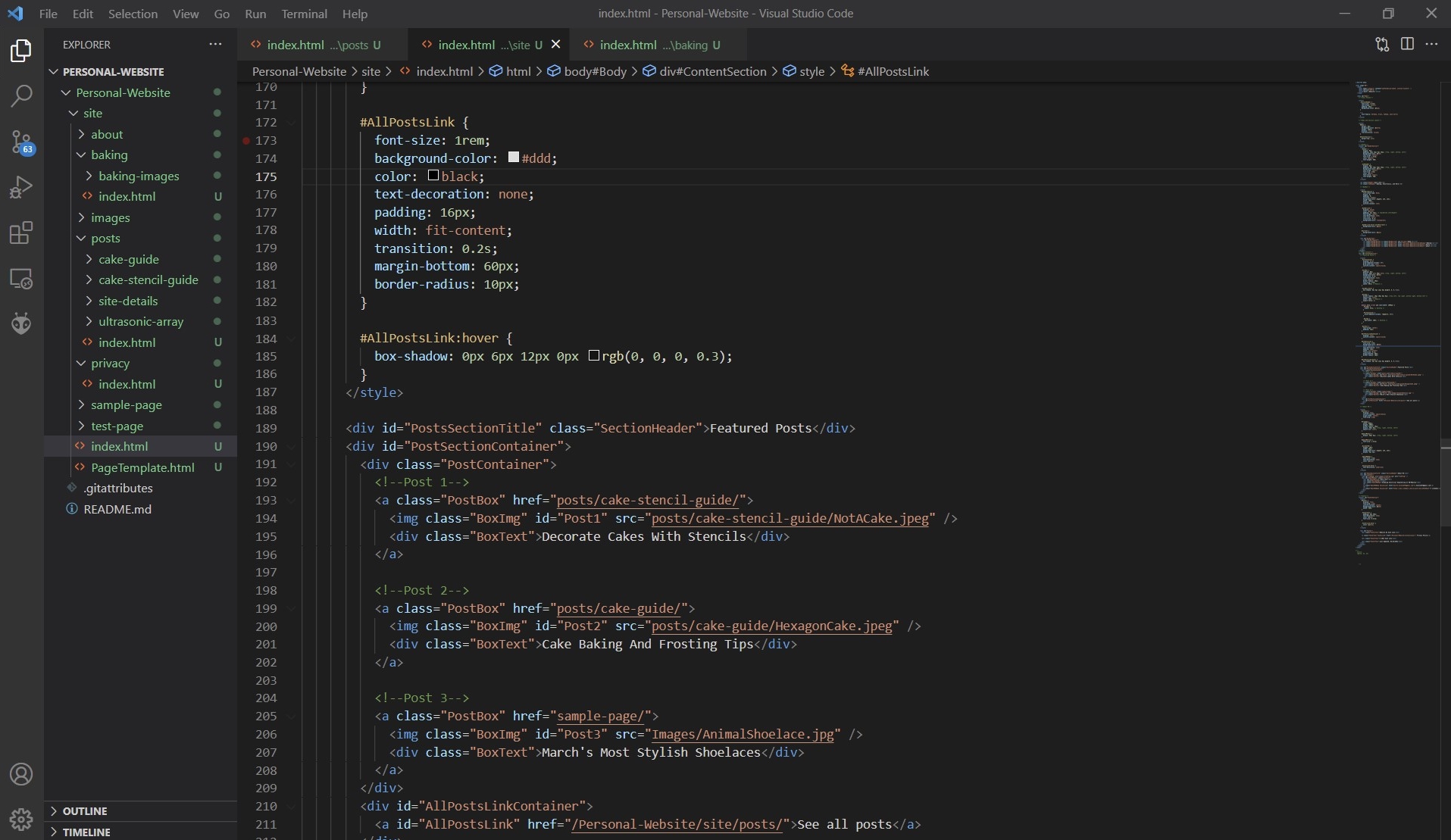1451x840 pixels.
Task: Split the editor using the toolbar icon
Action: [1407, 44]
